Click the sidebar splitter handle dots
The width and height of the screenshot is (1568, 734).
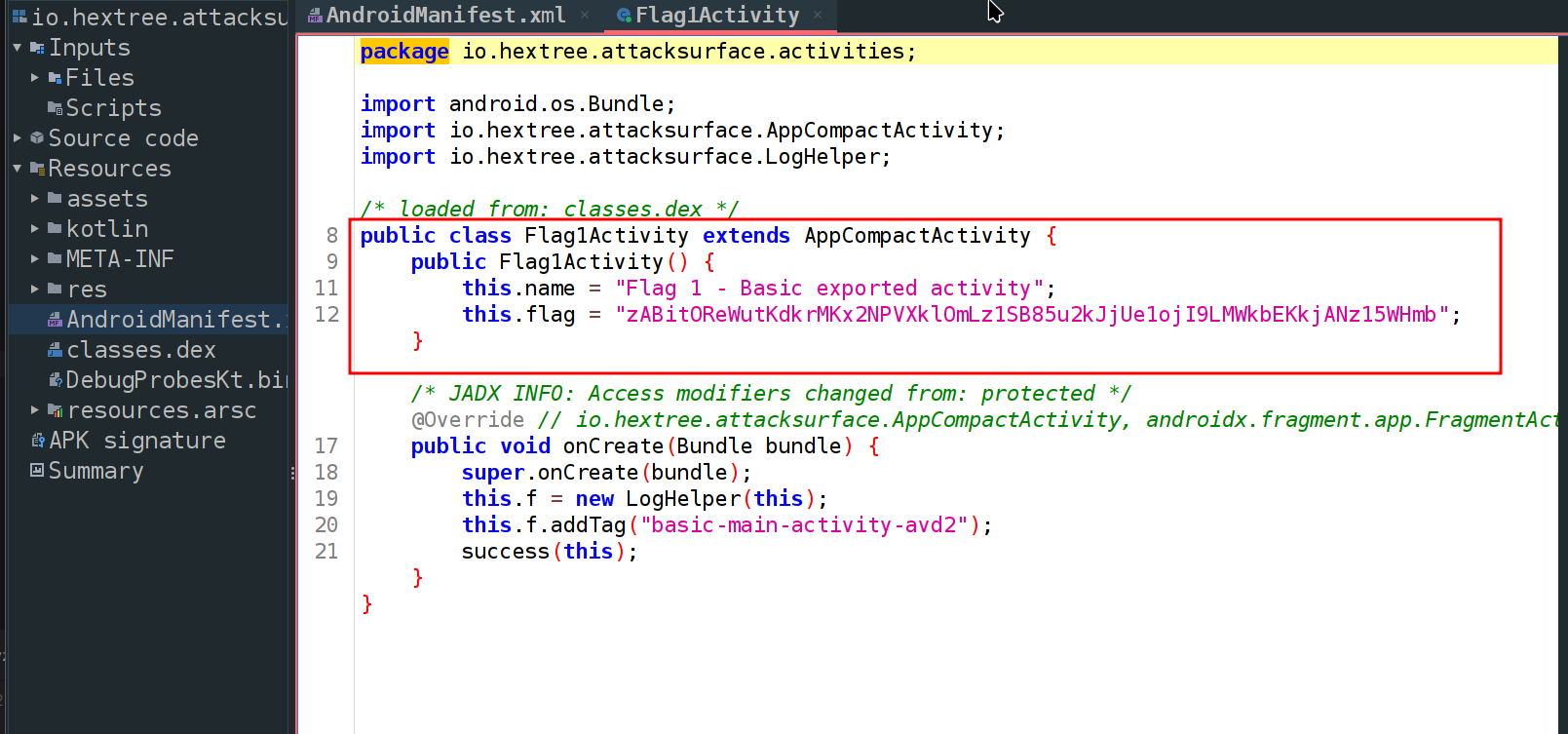[x=292, y=474]
